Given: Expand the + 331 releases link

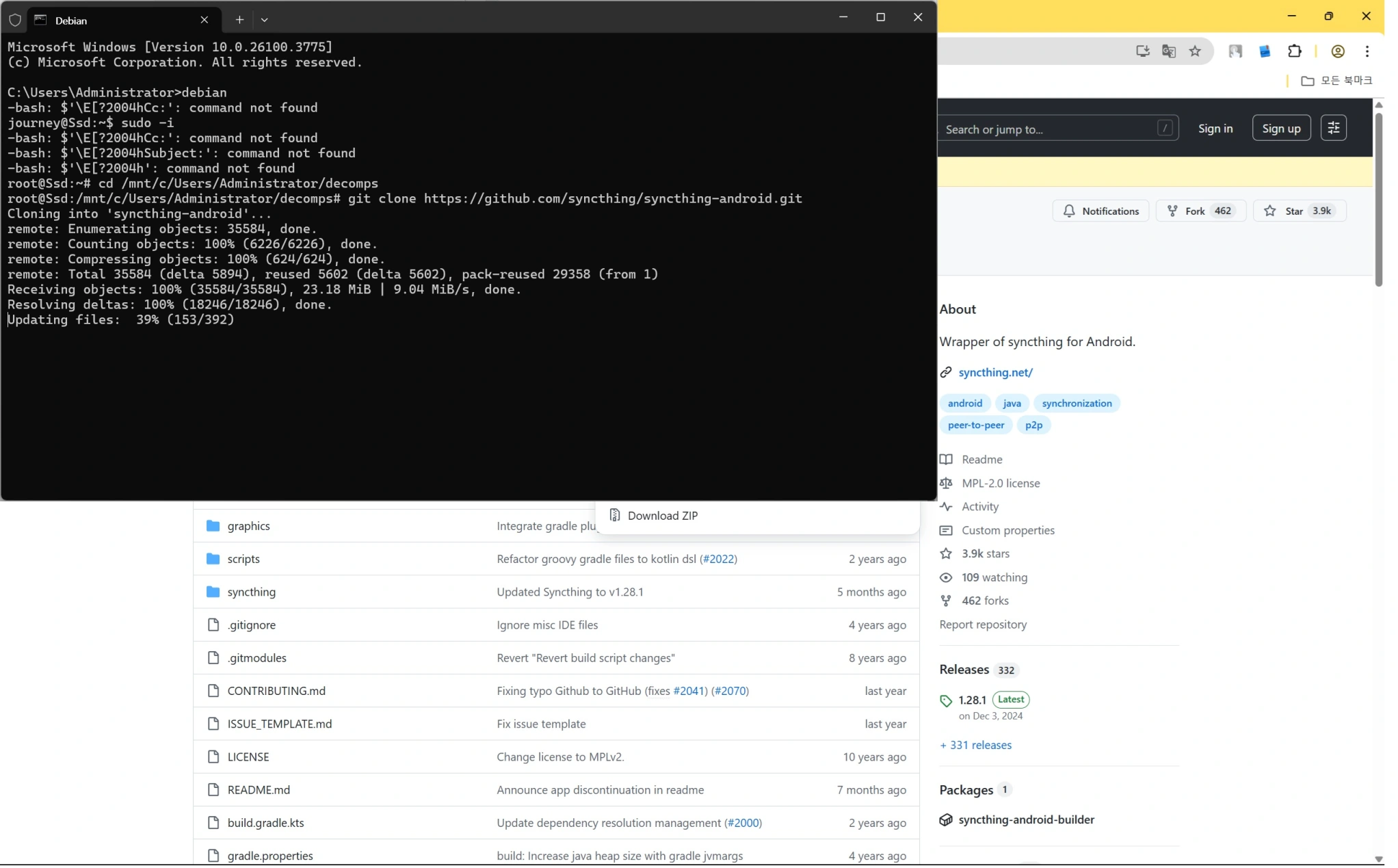Looking at the screenshot, I should tap(975, 746).
